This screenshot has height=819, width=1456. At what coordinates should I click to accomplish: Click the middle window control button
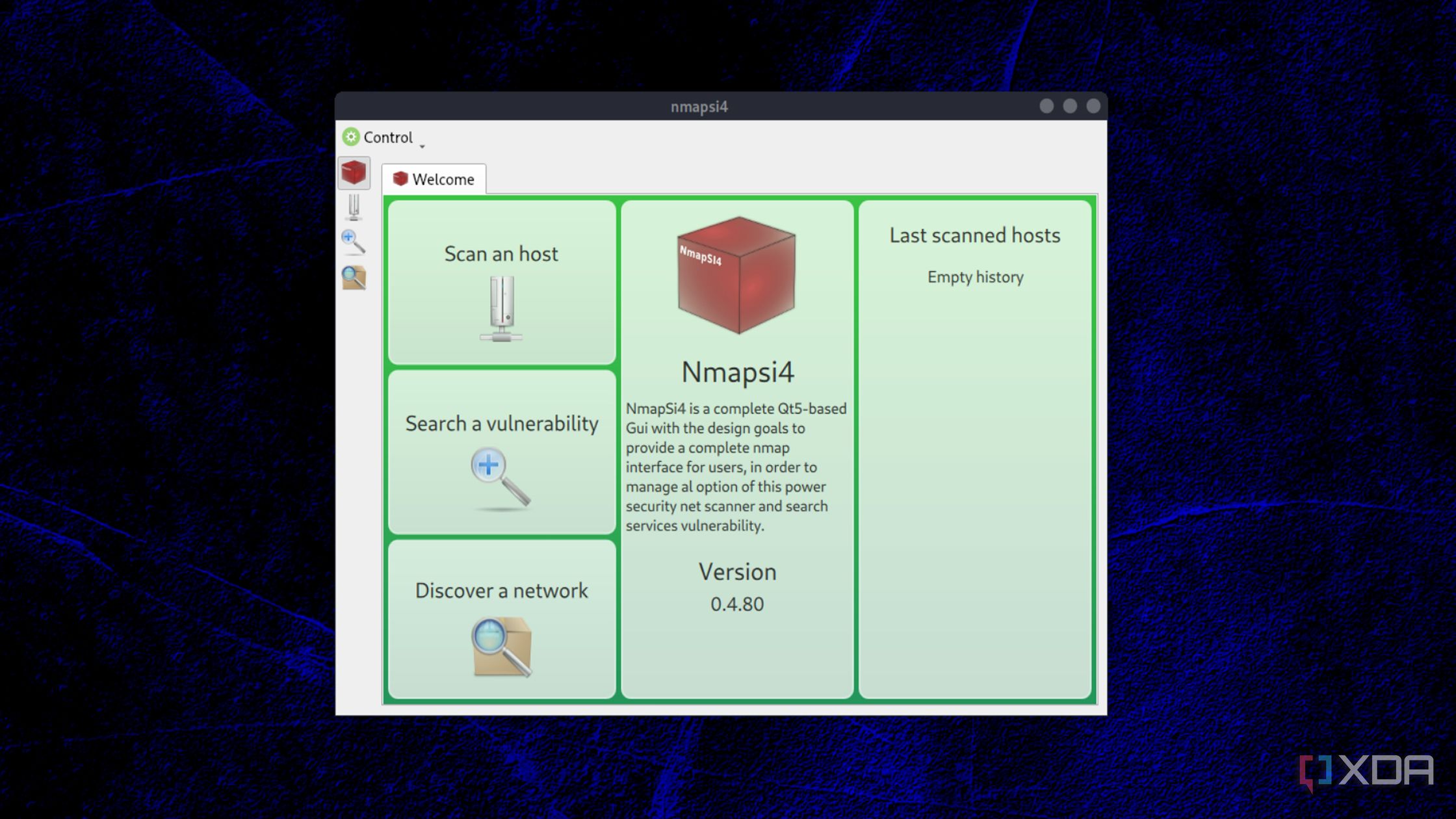tap(1070, 106)
